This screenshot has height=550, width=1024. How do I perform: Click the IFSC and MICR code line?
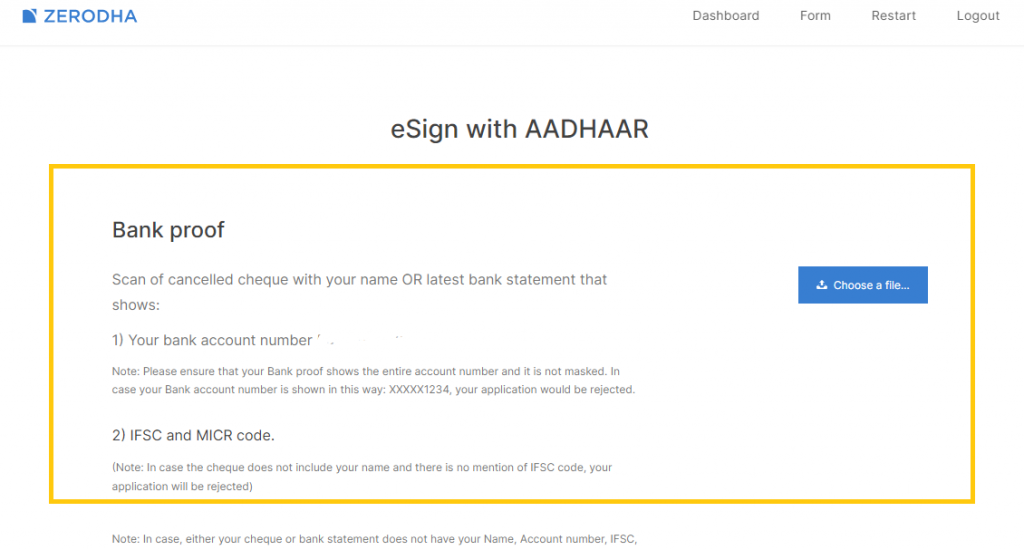[193, 435]
